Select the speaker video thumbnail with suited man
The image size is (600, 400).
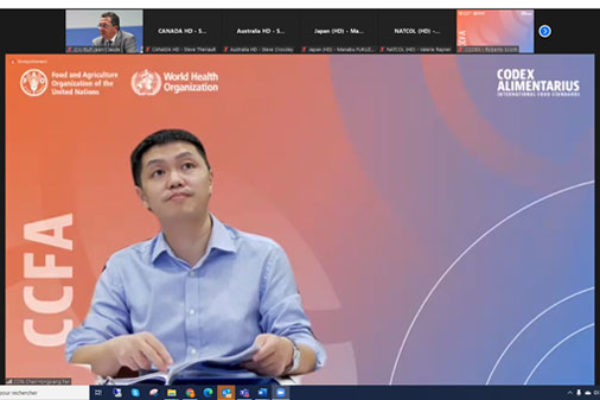click(104, 31)
